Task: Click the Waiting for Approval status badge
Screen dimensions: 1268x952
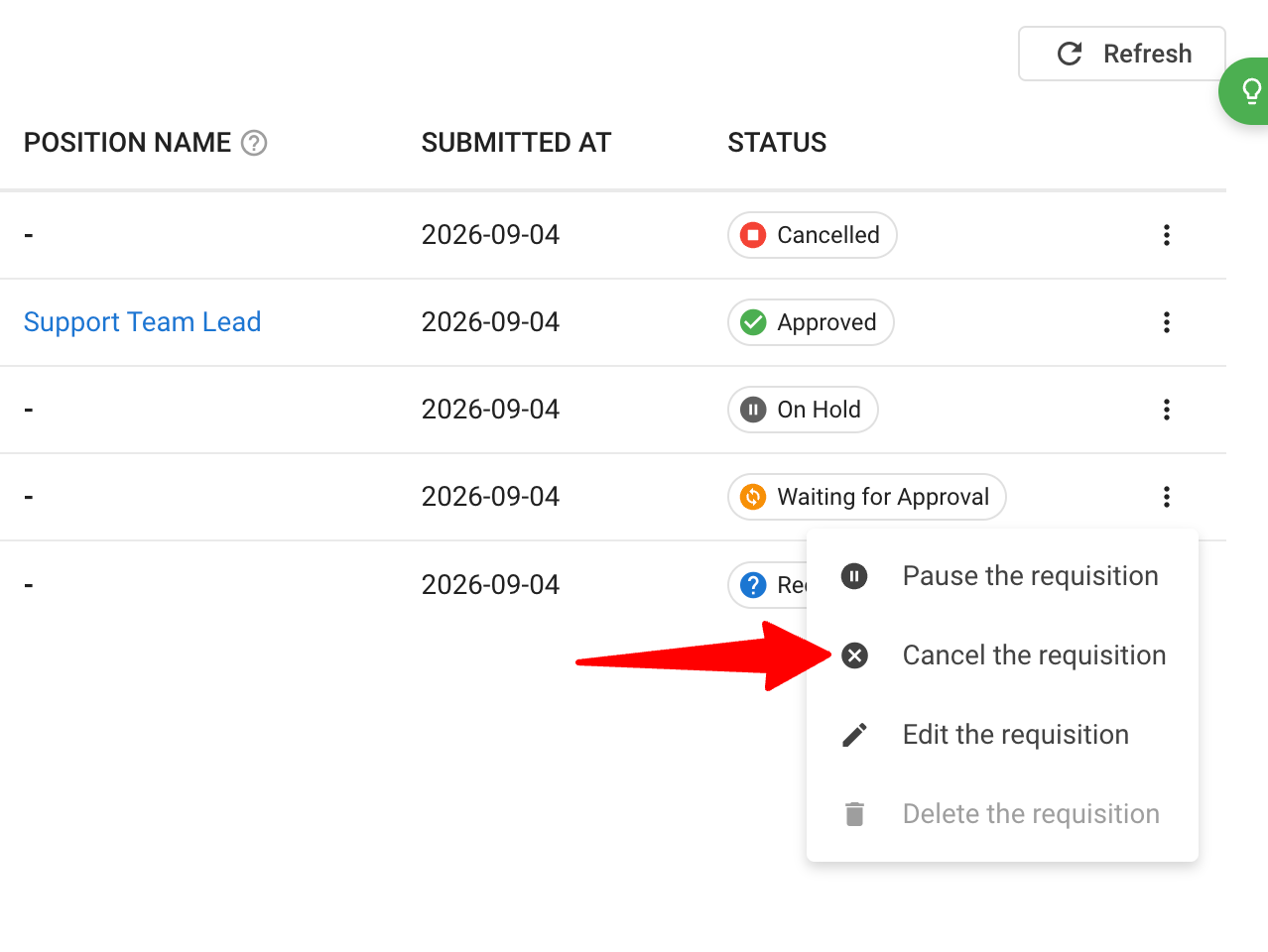Action: point(867,497)
